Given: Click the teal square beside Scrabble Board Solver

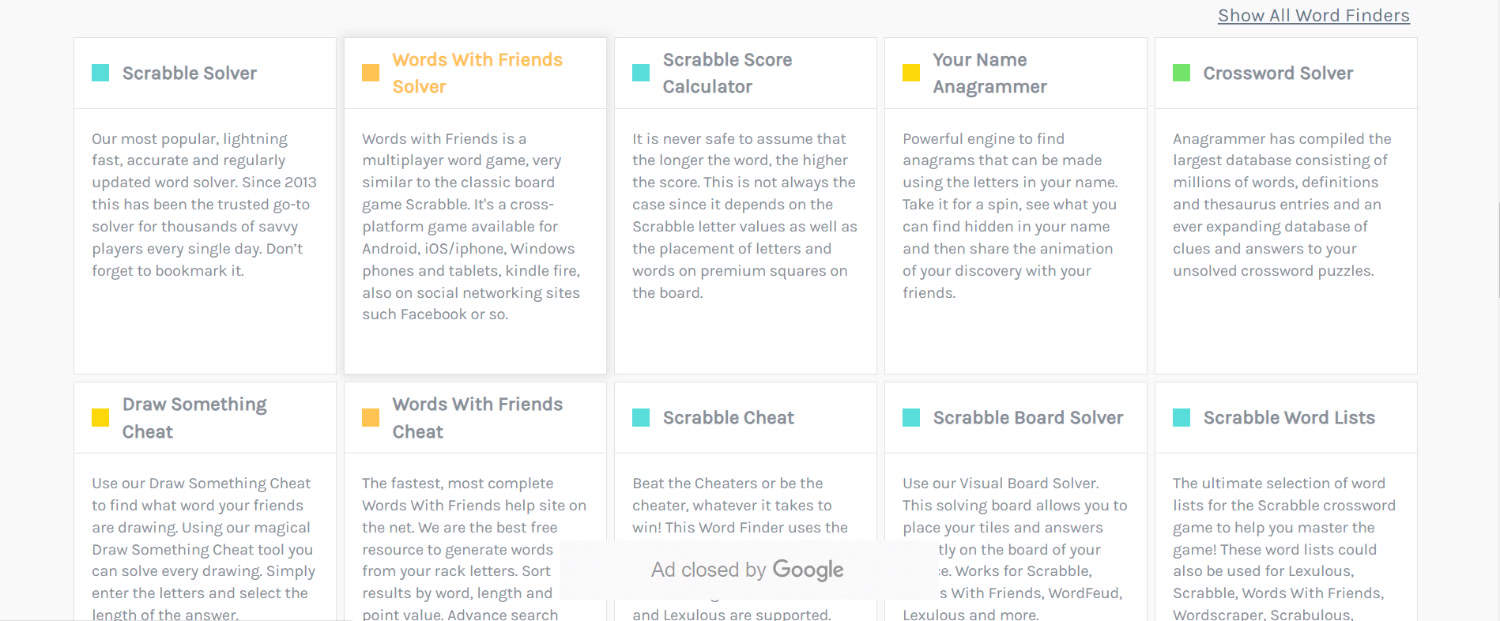Looking at the screenshot, I should [x=911, y=418].
